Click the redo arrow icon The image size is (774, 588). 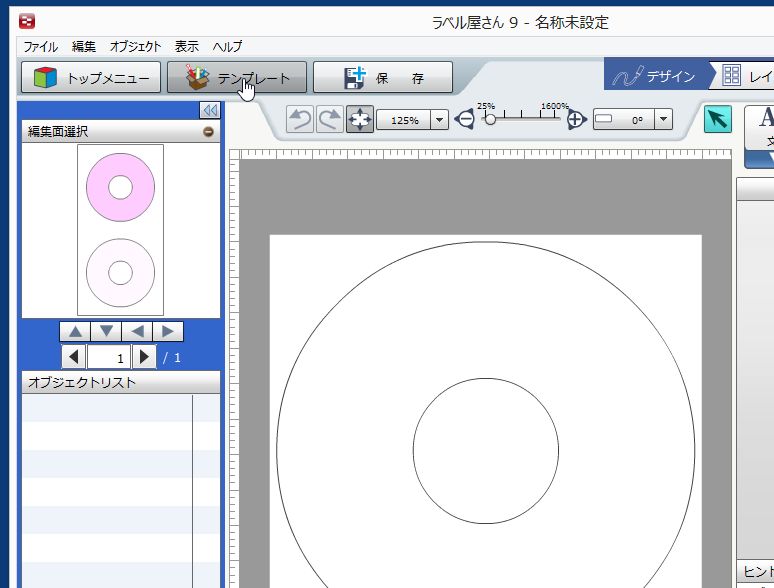click(x=330, y=119)
